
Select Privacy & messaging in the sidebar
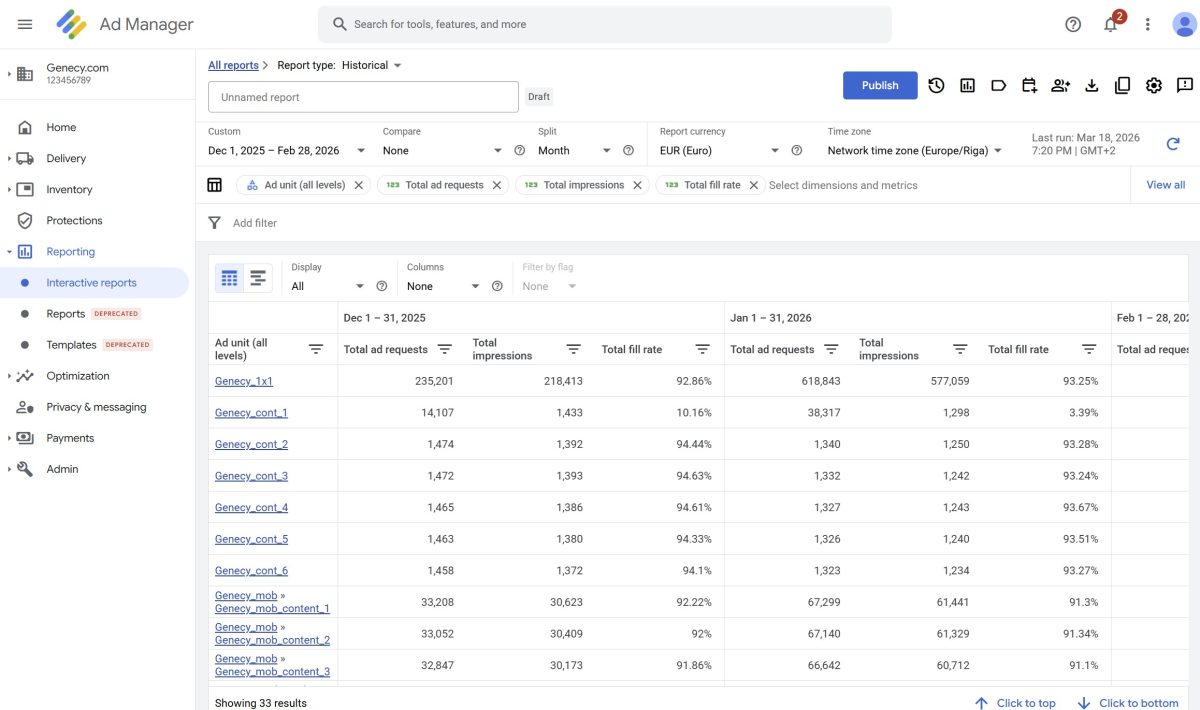coord(96,407)
